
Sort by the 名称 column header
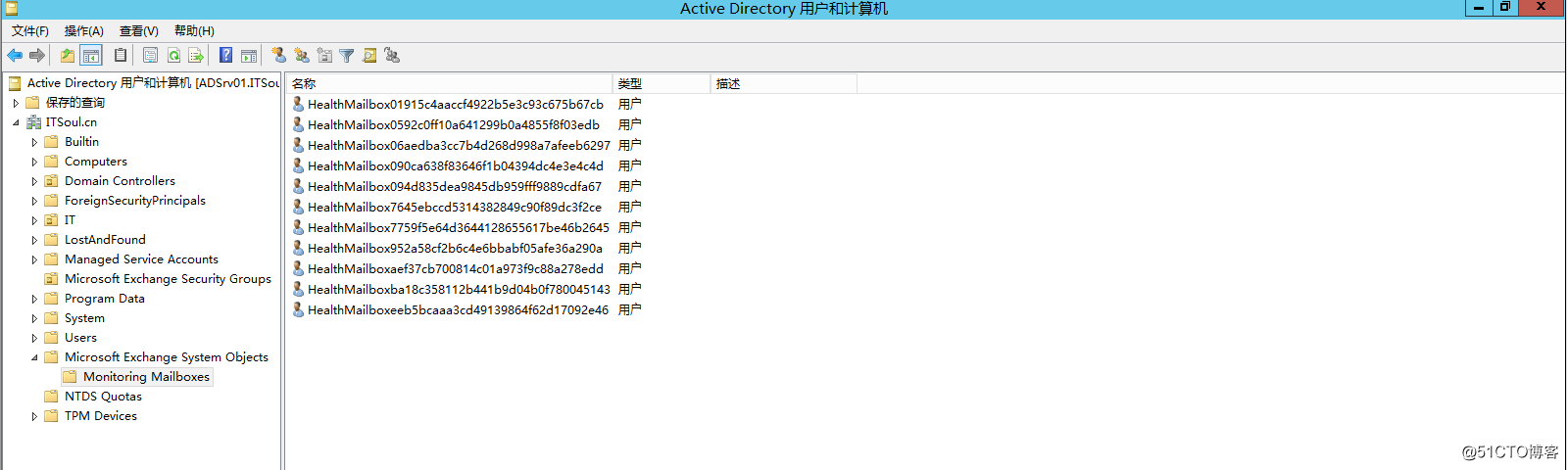450,84
